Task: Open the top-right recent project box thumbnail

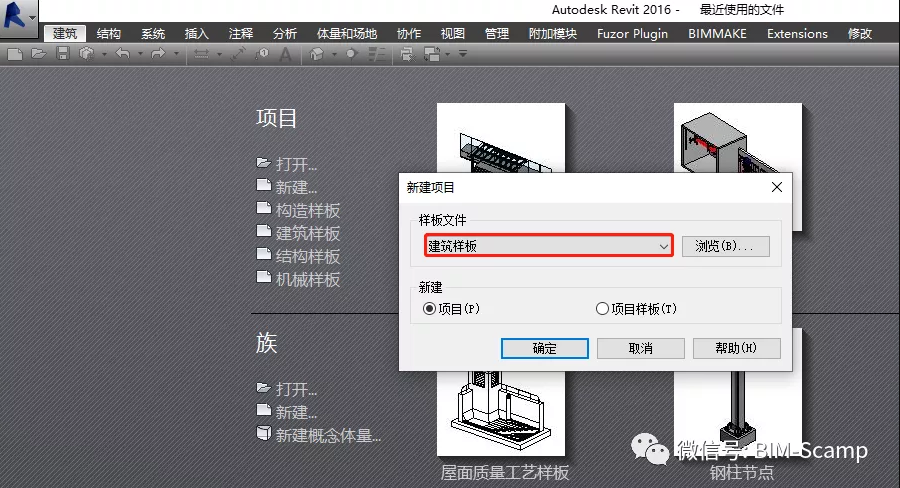Action: [738, 138]
